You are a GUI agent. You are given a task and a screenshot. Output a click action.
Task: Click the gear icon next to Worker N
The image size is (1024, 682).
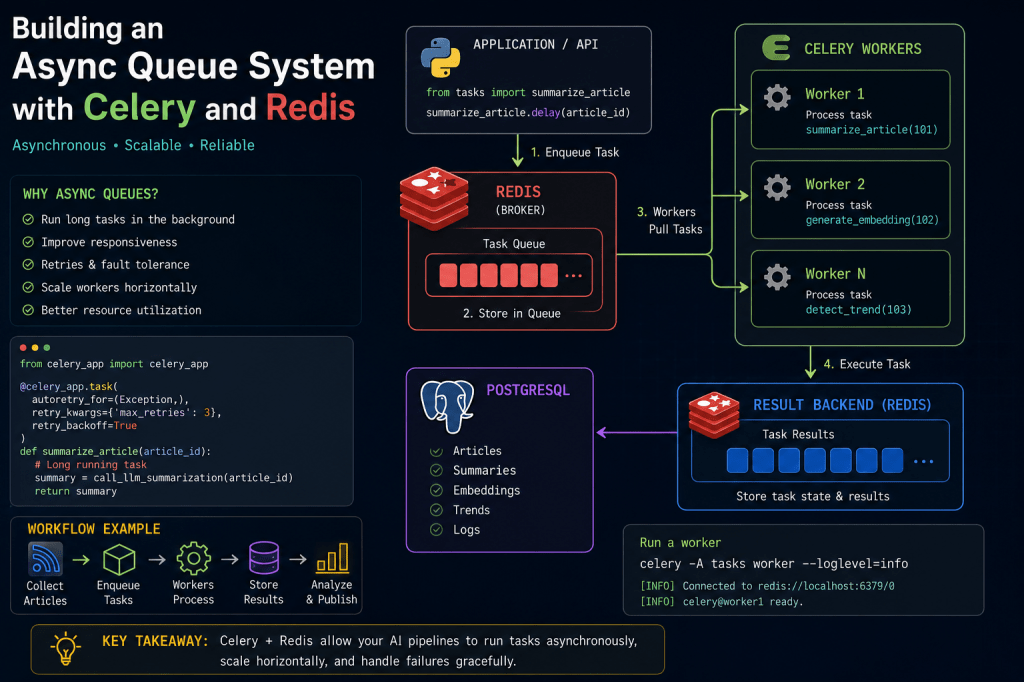tap(777, 277)
